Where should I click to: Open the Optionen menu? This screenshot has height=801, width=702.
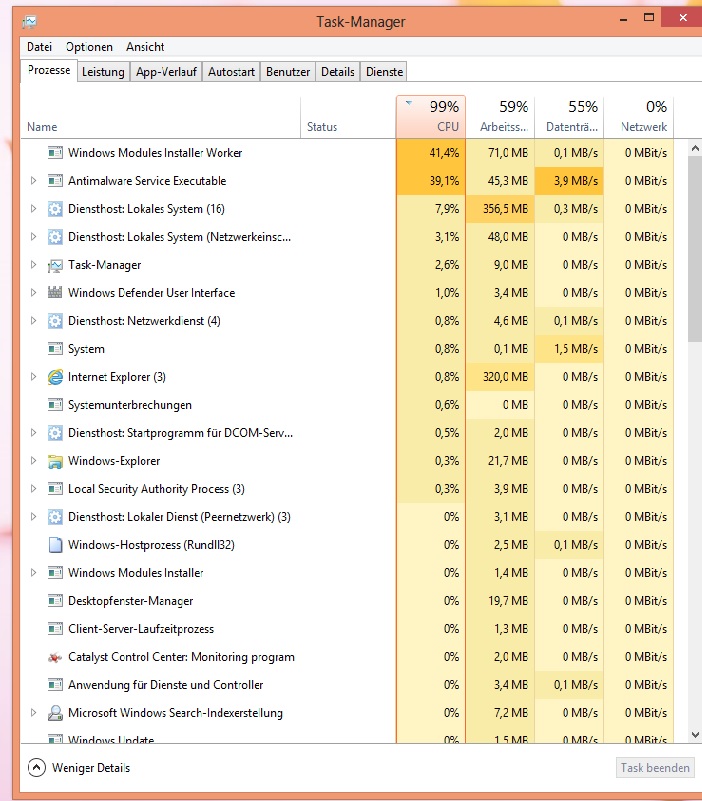[89, 47]
